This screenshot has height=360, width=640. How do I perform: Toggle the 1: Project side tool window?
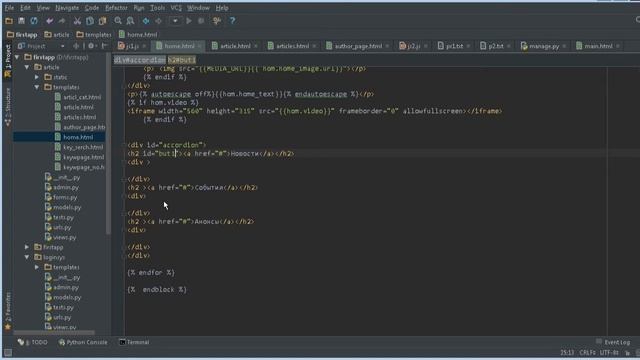click(x=8, y=60)
